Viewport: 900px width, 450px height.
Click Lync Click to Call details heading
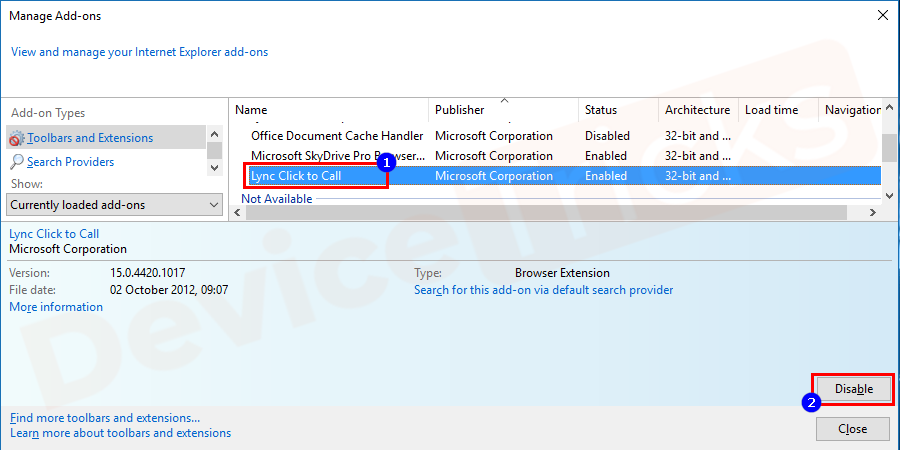click(54, 234)
